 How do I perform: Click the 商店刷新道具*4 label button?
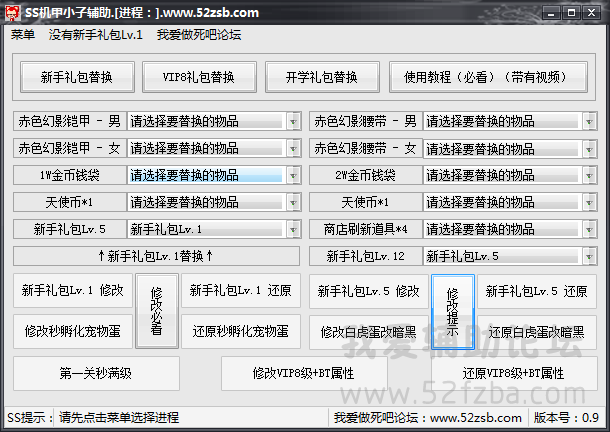pyautogui.click(x=366, y=229)
